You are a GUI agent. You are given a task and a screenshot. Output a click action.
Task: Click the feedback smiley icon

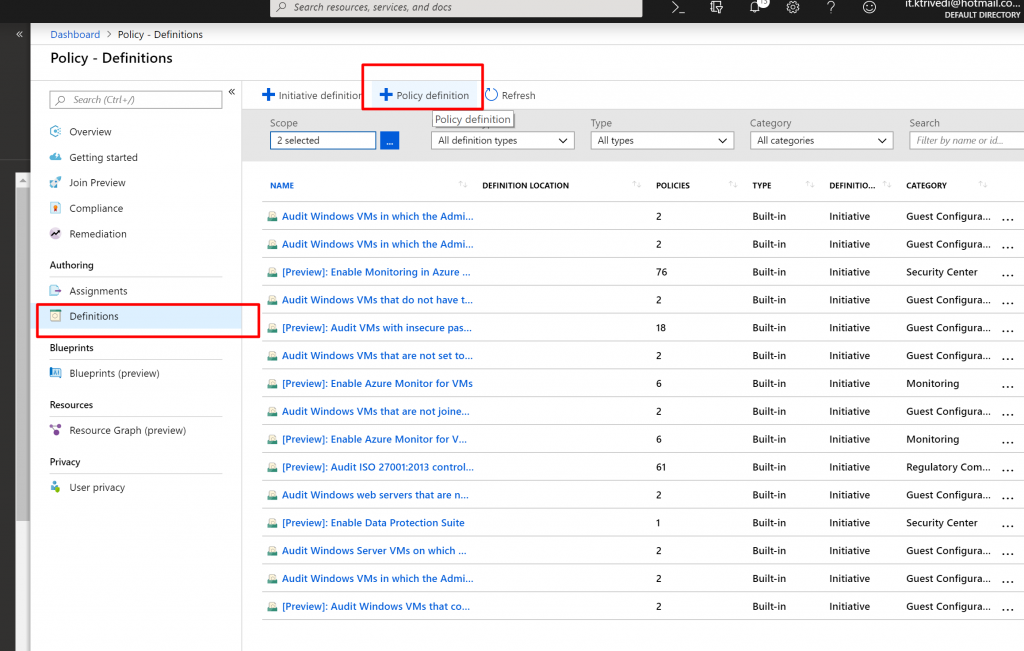click(869, 7)
